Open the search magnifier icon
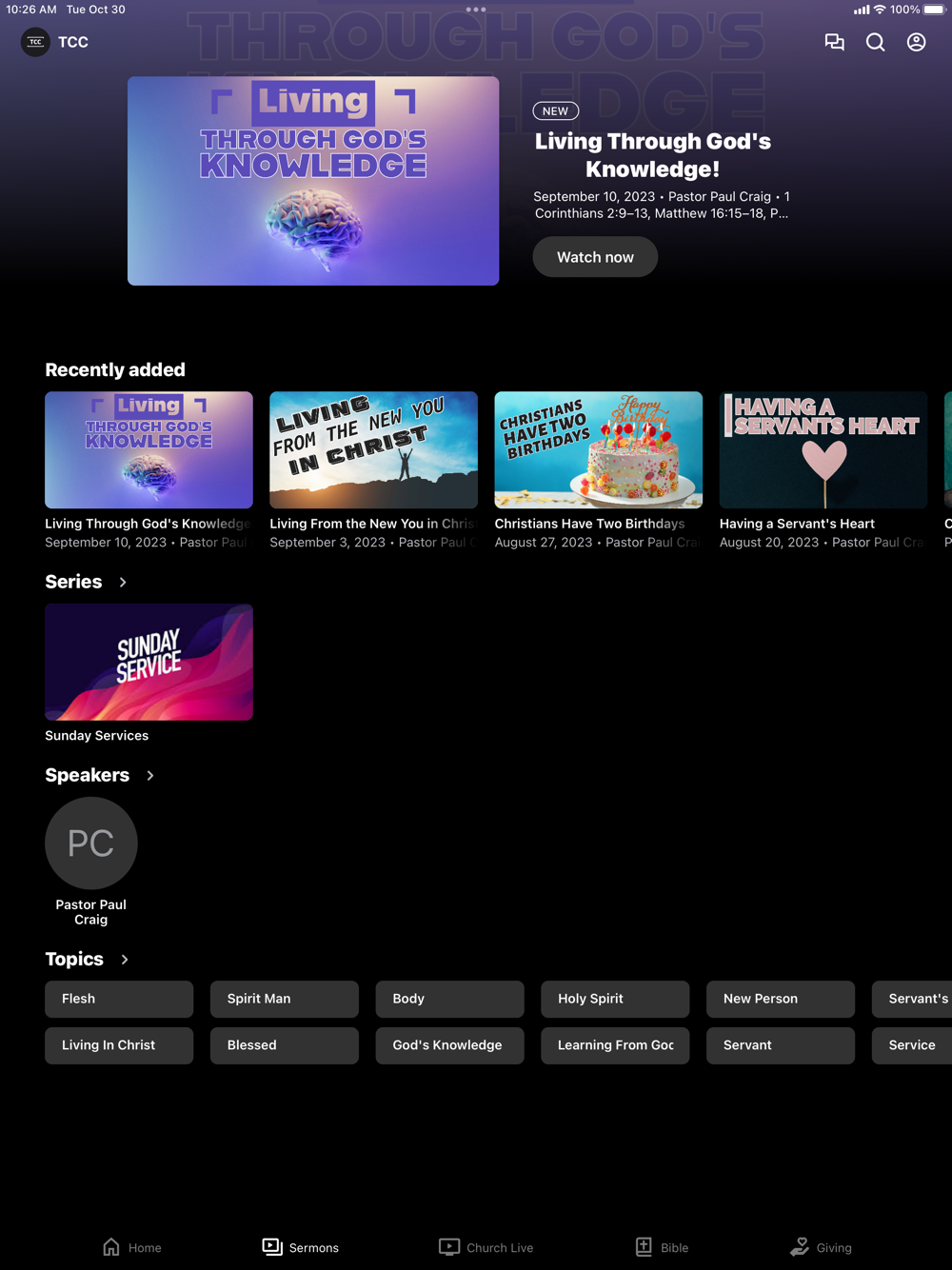The height and width of the screenshot is (1270, 952). click(x=875, y=42)
